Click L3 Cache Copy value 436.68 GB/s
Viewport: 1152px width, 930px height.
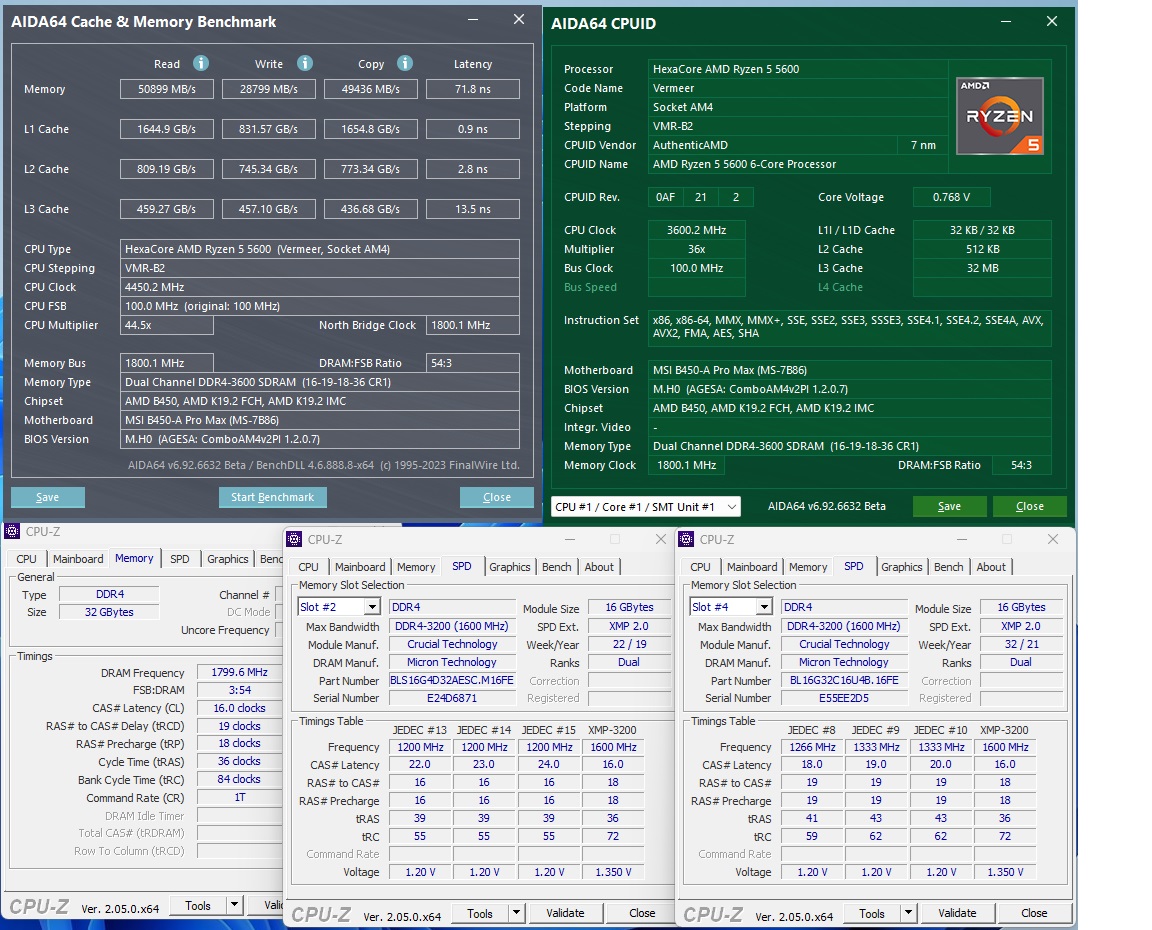370,209
